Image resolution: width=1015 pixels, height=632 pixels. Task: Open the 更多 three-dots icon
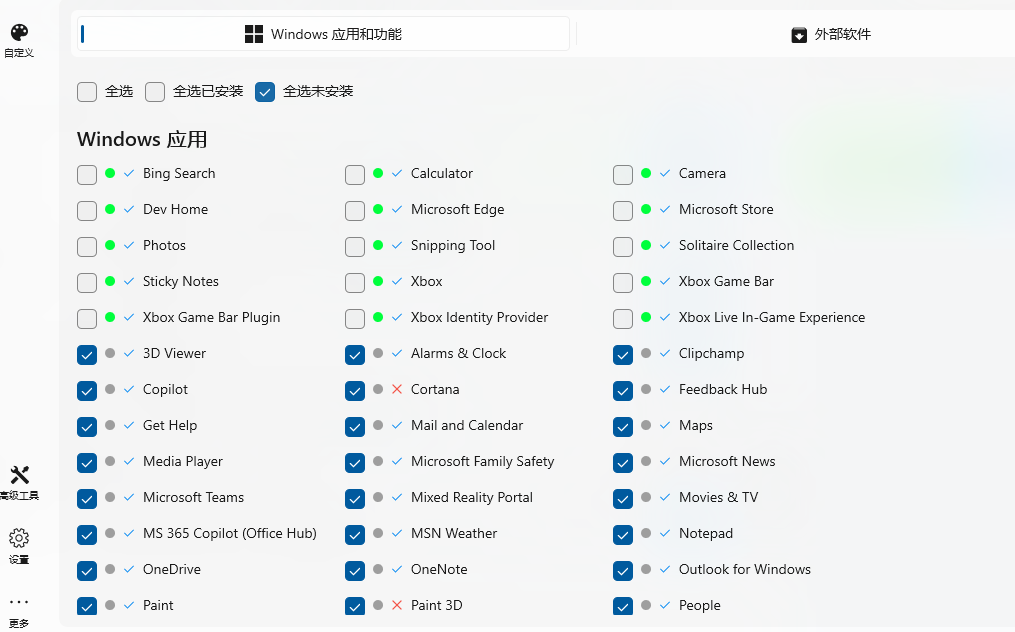tap(19, 602)
